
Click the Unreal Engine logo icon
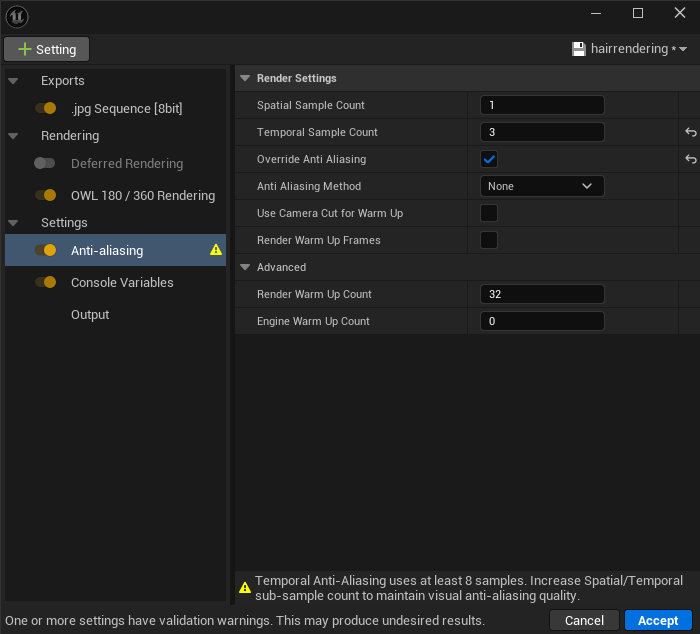(17, 15)
